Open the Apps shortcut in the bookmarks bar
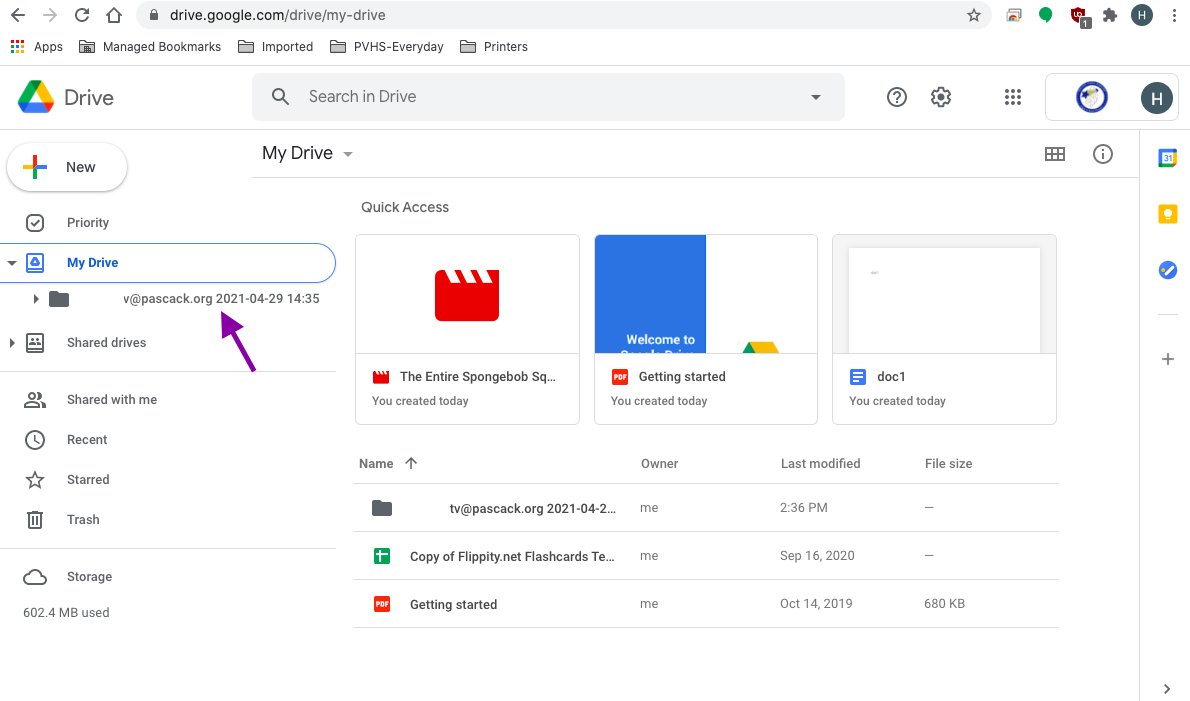1190x701 pixels. [x=36, y=46]
